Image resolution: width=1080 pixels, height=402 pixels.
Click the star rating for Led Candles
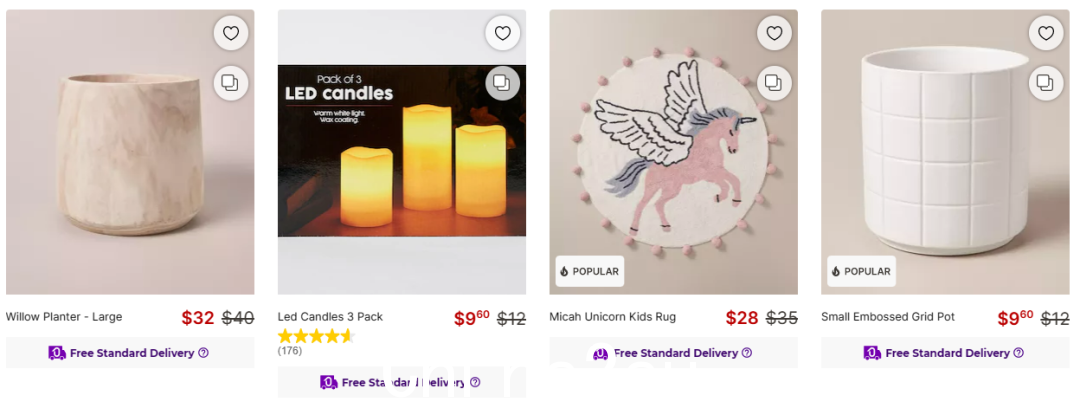[316, 337]
